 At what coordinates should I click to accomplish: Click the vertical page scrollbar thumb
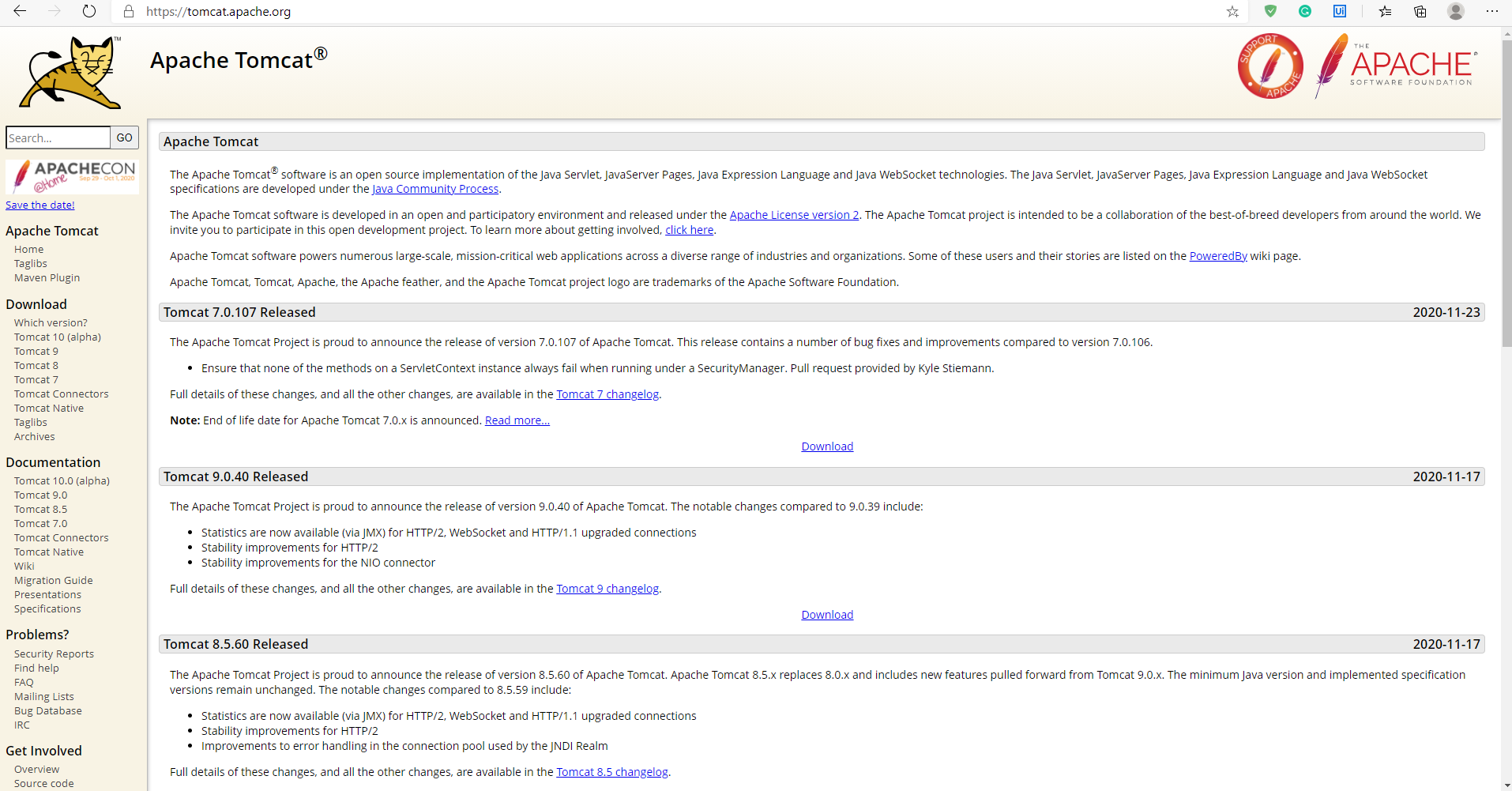click(1506, 194)
